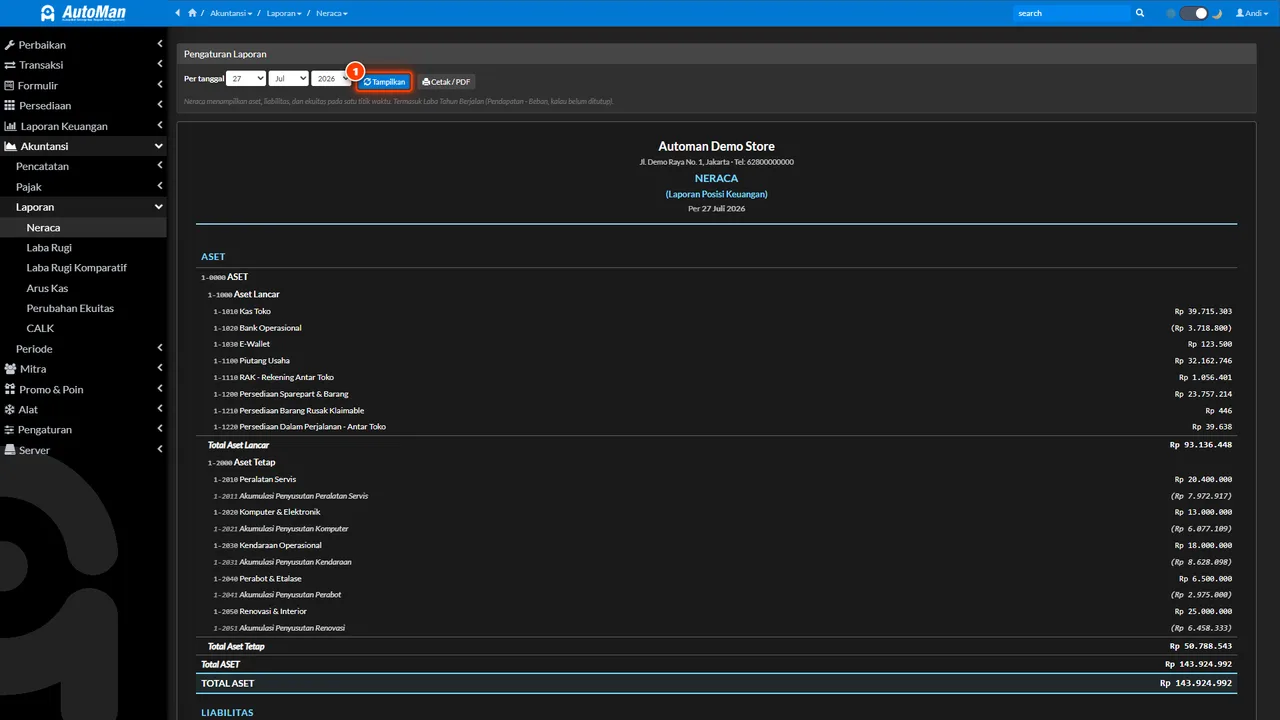Open Perbaikan wrench menu in sidebar
This screenshot has width=1280, height=720.
coord(84,45)
